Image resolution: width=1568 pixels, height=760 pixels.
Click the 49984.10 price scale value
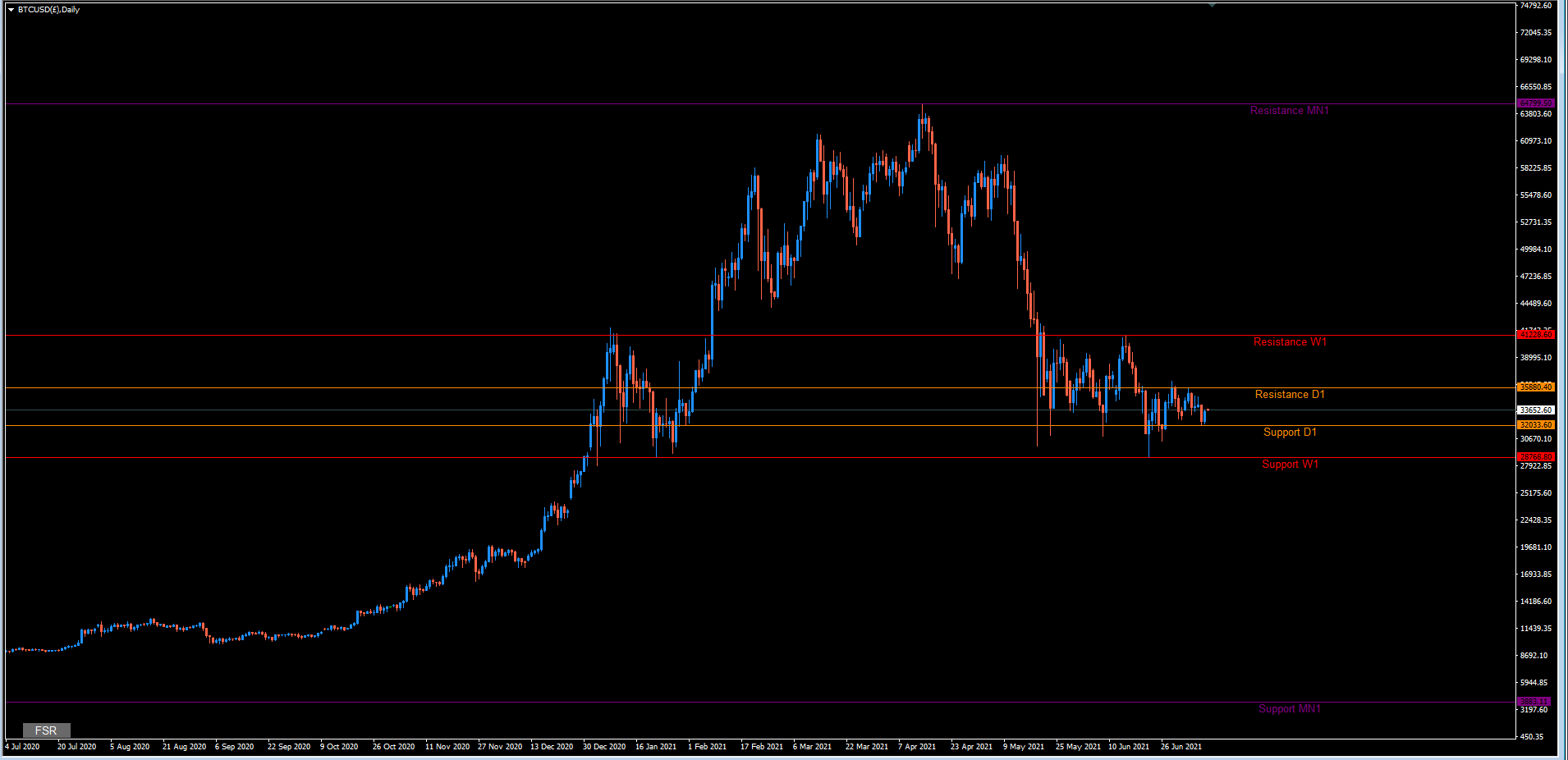click(x=1536, y=250)
